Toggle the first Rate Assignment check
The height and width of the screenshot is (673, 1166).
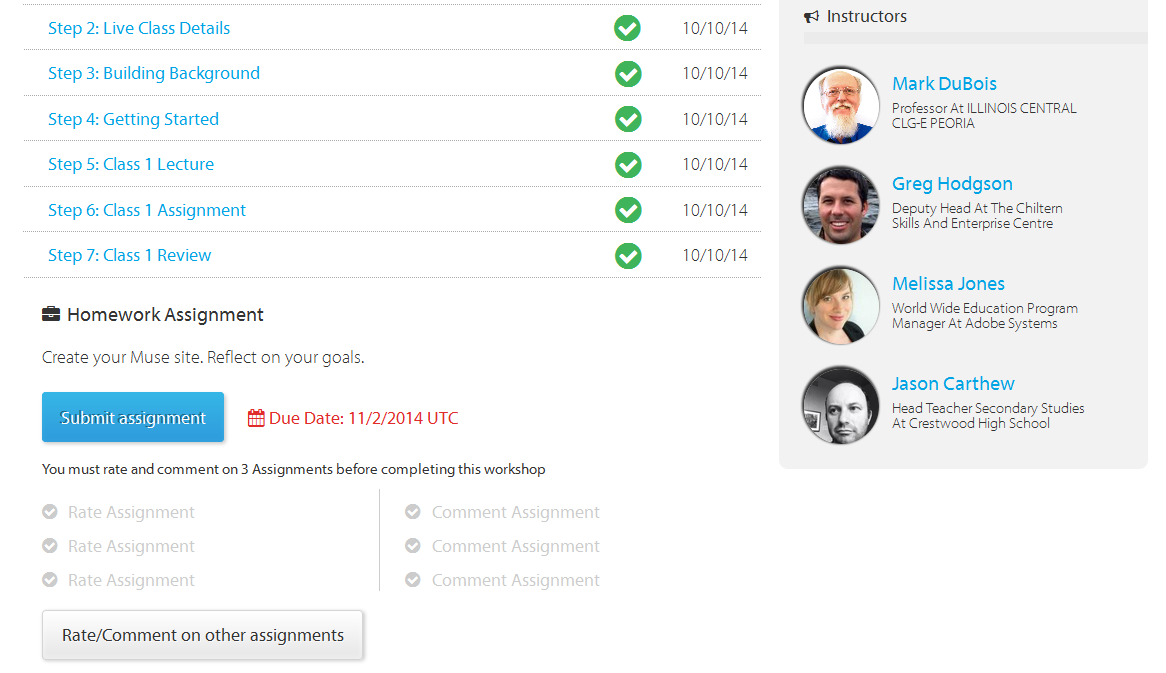pos(50,512)
